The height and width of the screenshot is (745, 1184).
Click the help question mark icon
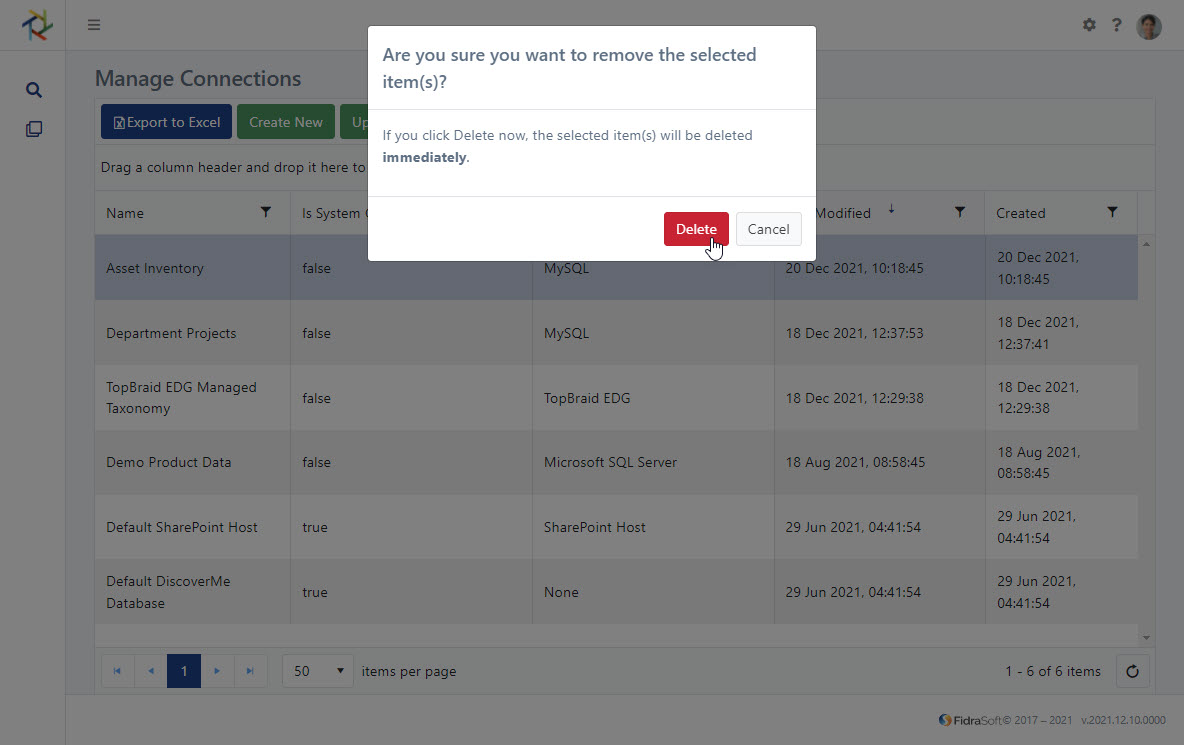tap(1116, 25)
